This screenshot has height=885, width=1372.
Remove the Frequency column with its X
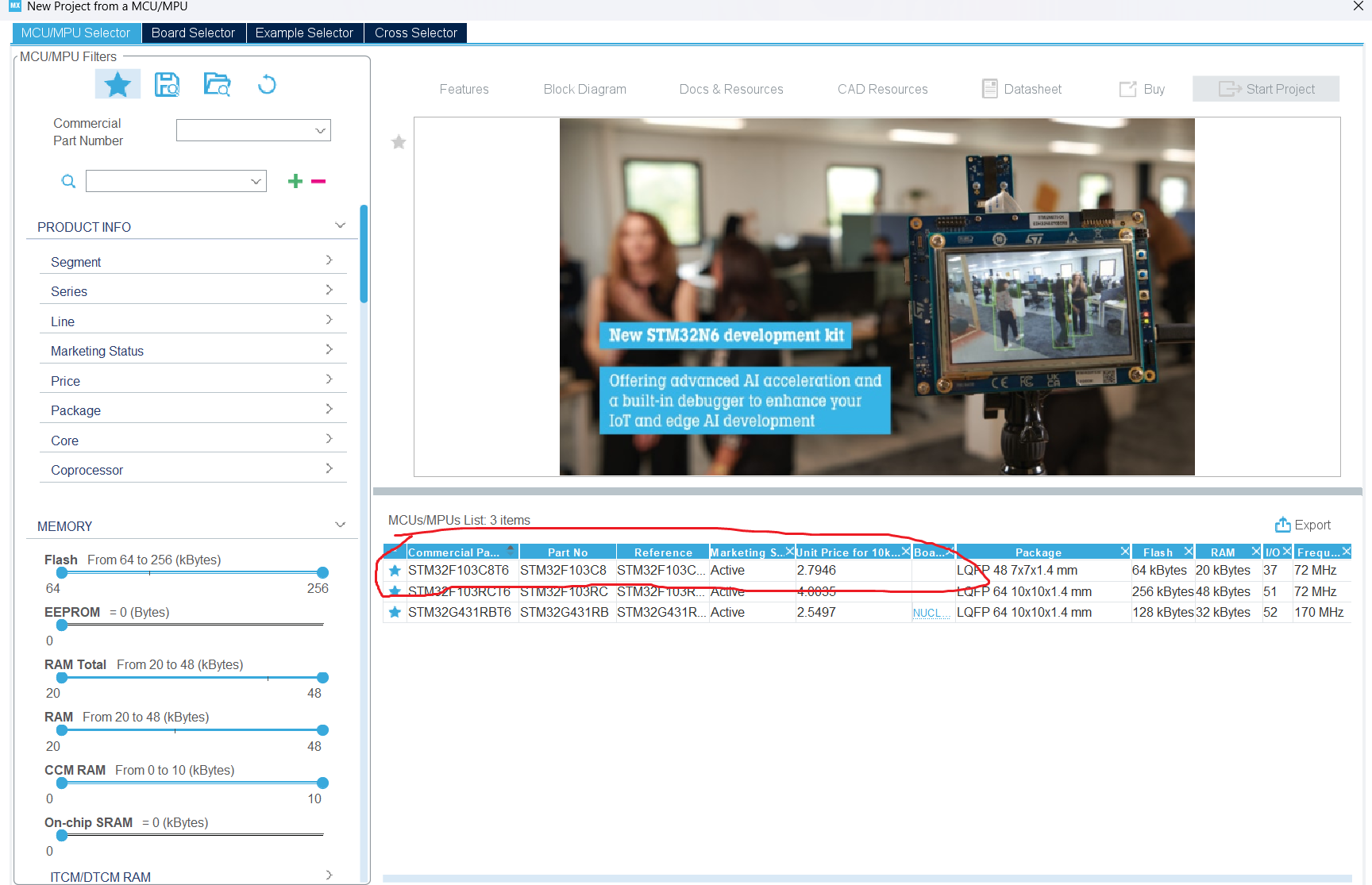pos(1347,551)
